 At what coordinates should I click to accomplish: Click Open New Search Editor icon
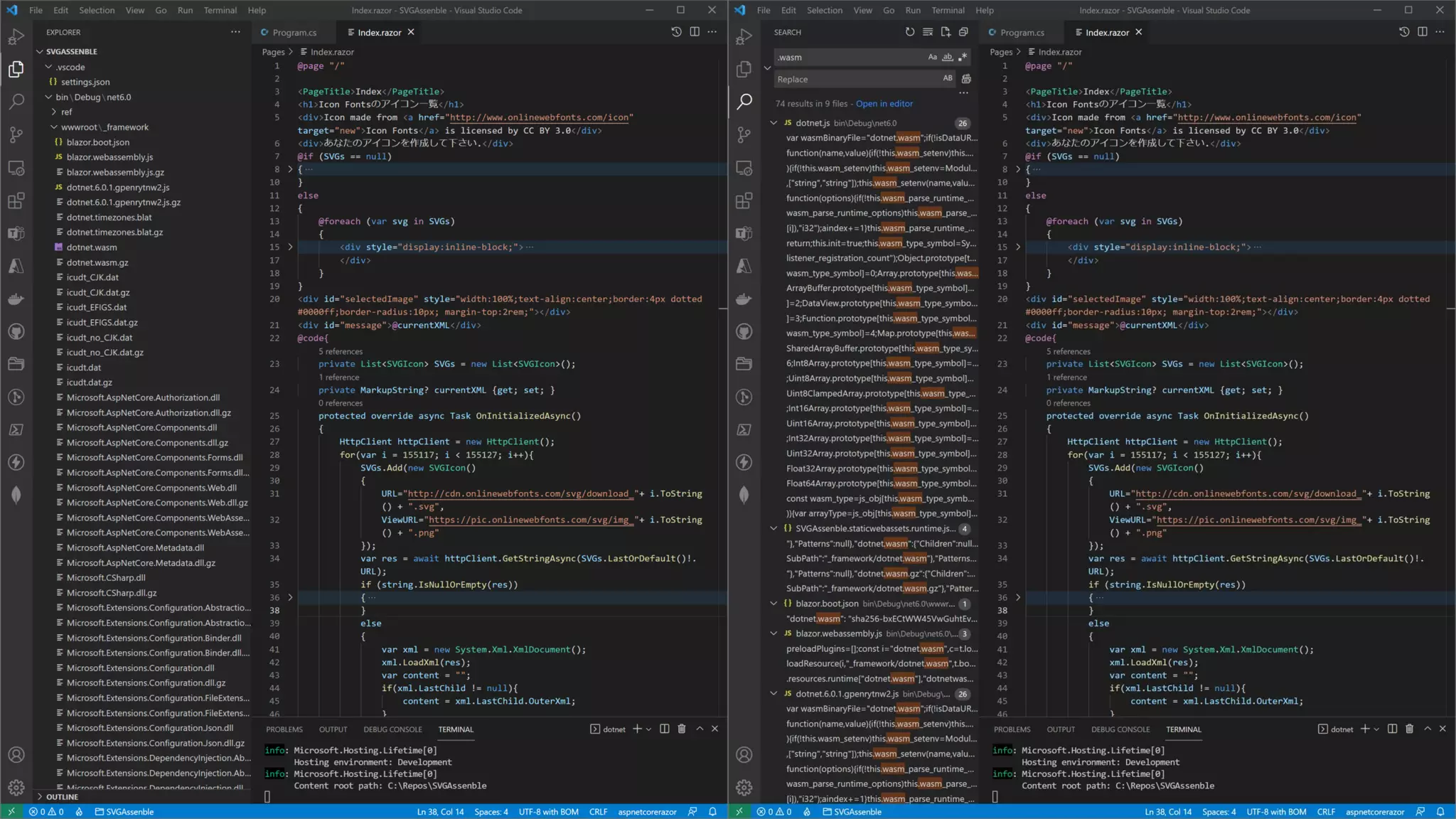pyautogui.click(x=946, y=32)
